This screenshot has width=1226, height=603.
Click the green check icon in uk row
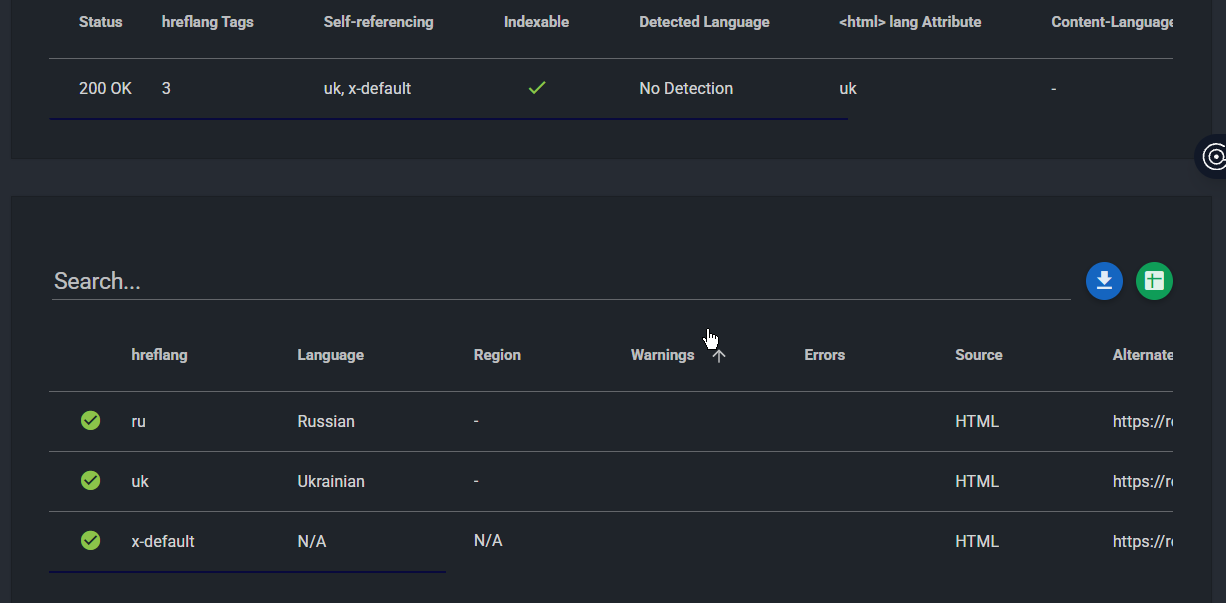pyautogui.click(x=91, y=481)
